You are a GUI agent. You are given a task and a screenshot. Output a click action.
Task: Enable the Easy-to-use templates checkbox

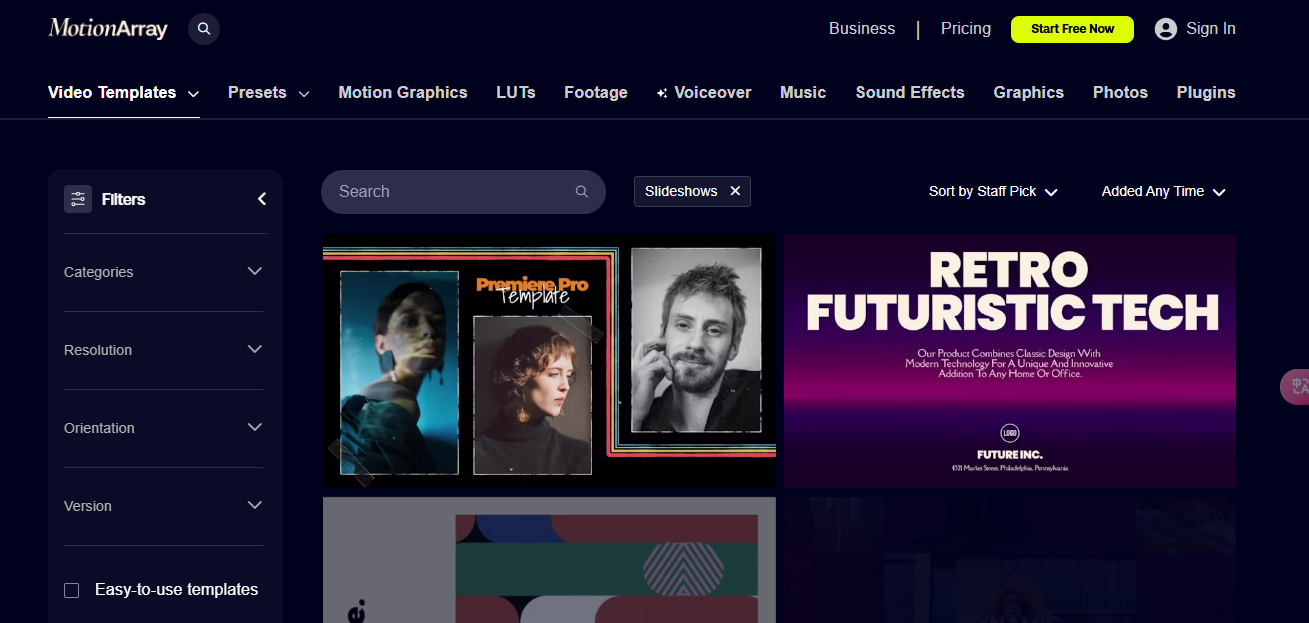click(x=71, y=590)
